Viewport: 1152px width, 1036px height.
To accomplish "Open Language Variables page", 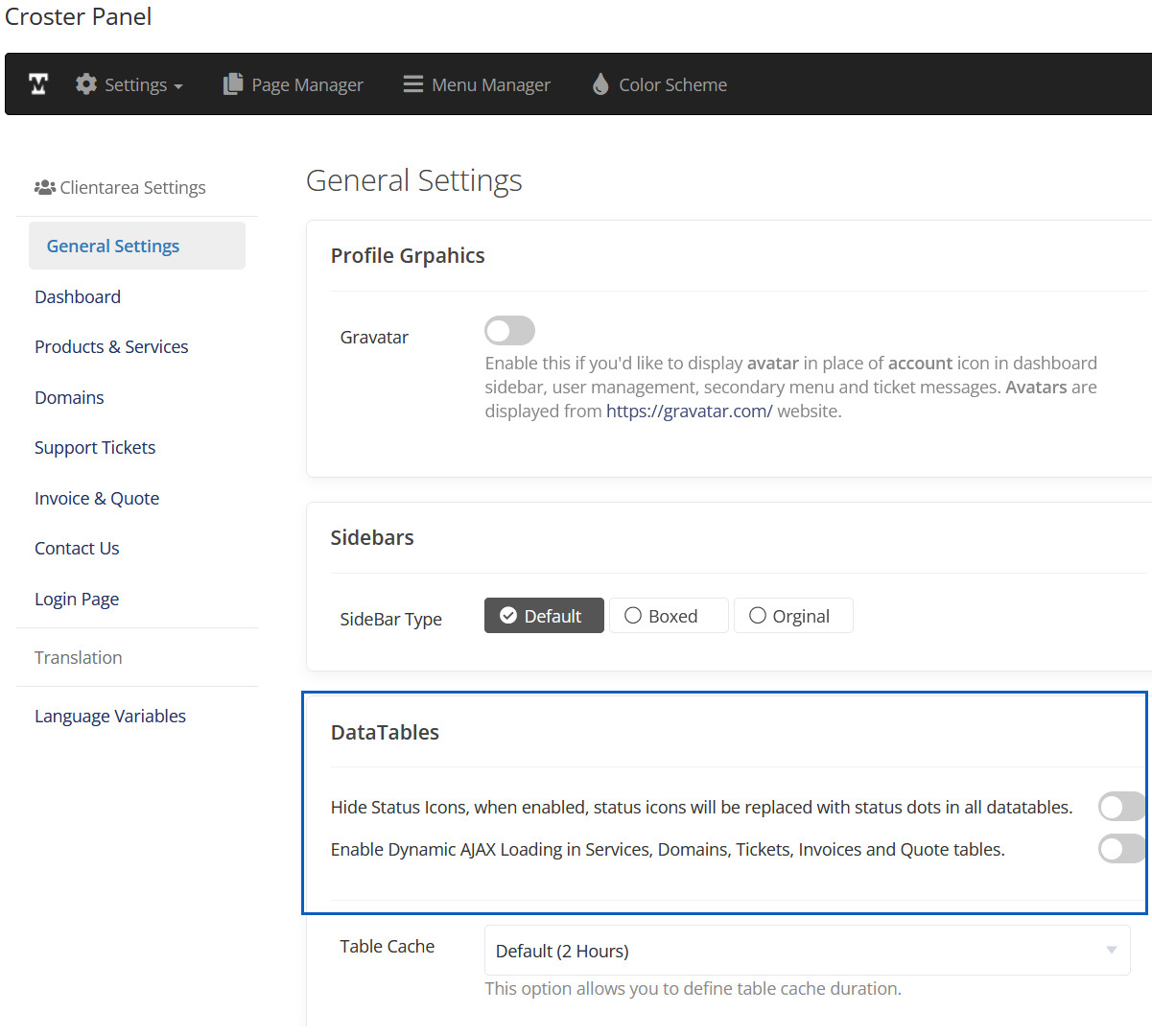I will click(110, 717).
